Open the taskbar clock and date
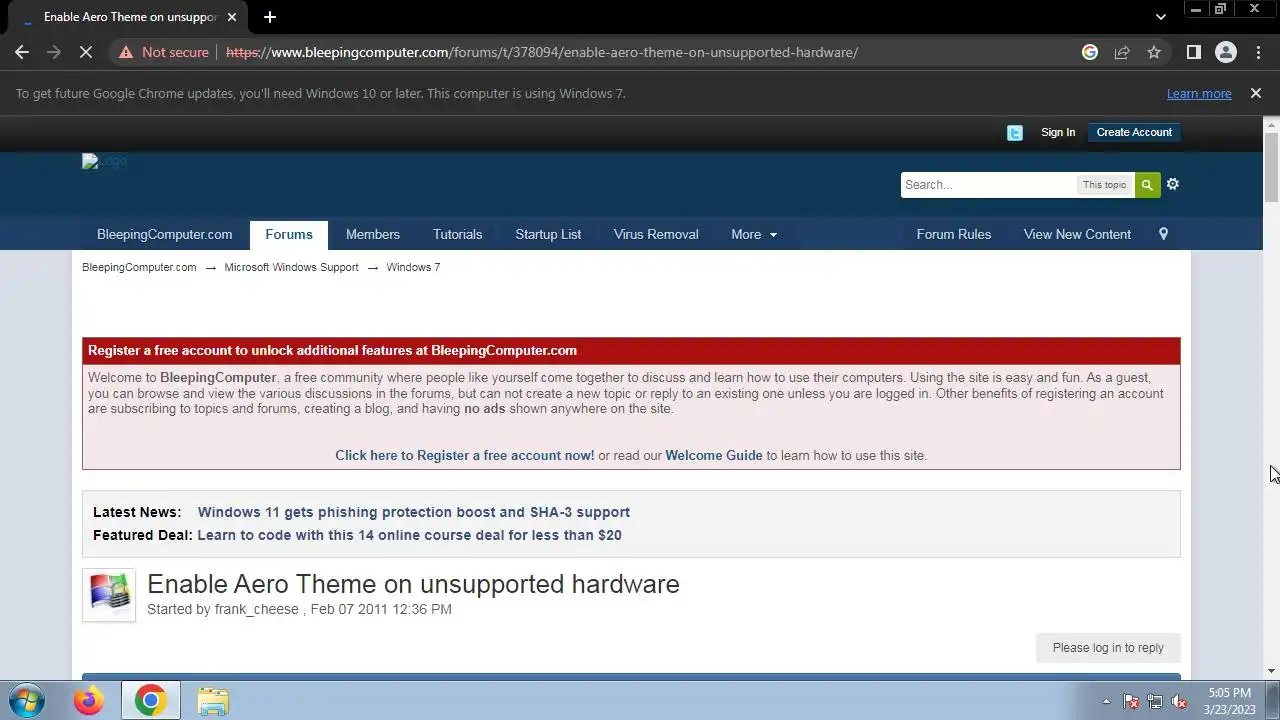This screenshot has width=1280, height=720. click(1229, 701)
